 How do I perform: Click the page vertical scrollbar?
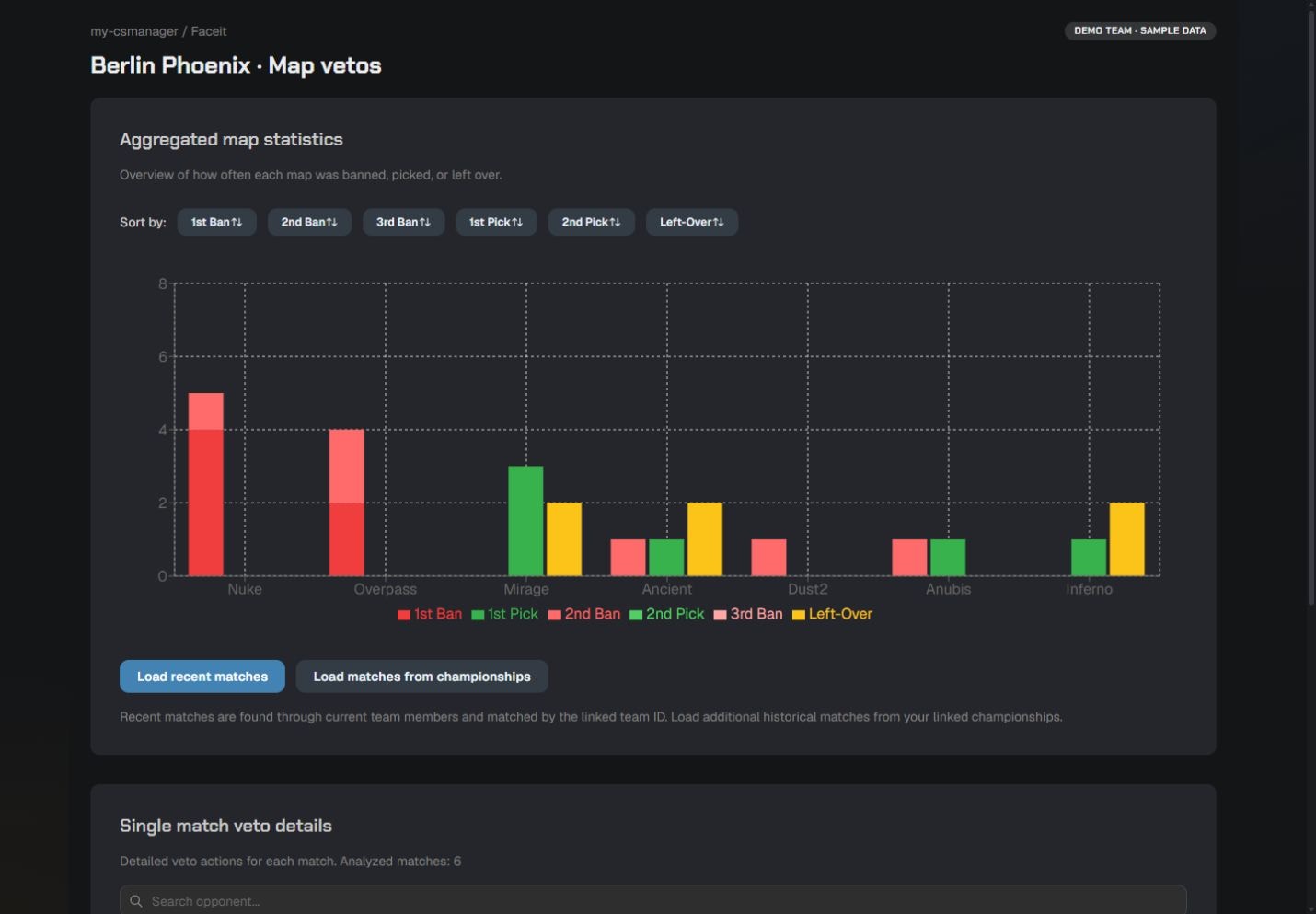point(1311,304)
